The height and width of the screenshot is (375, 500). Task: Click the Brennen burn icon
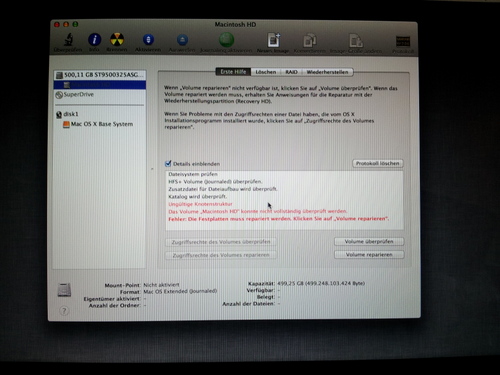tap(117, 39)
